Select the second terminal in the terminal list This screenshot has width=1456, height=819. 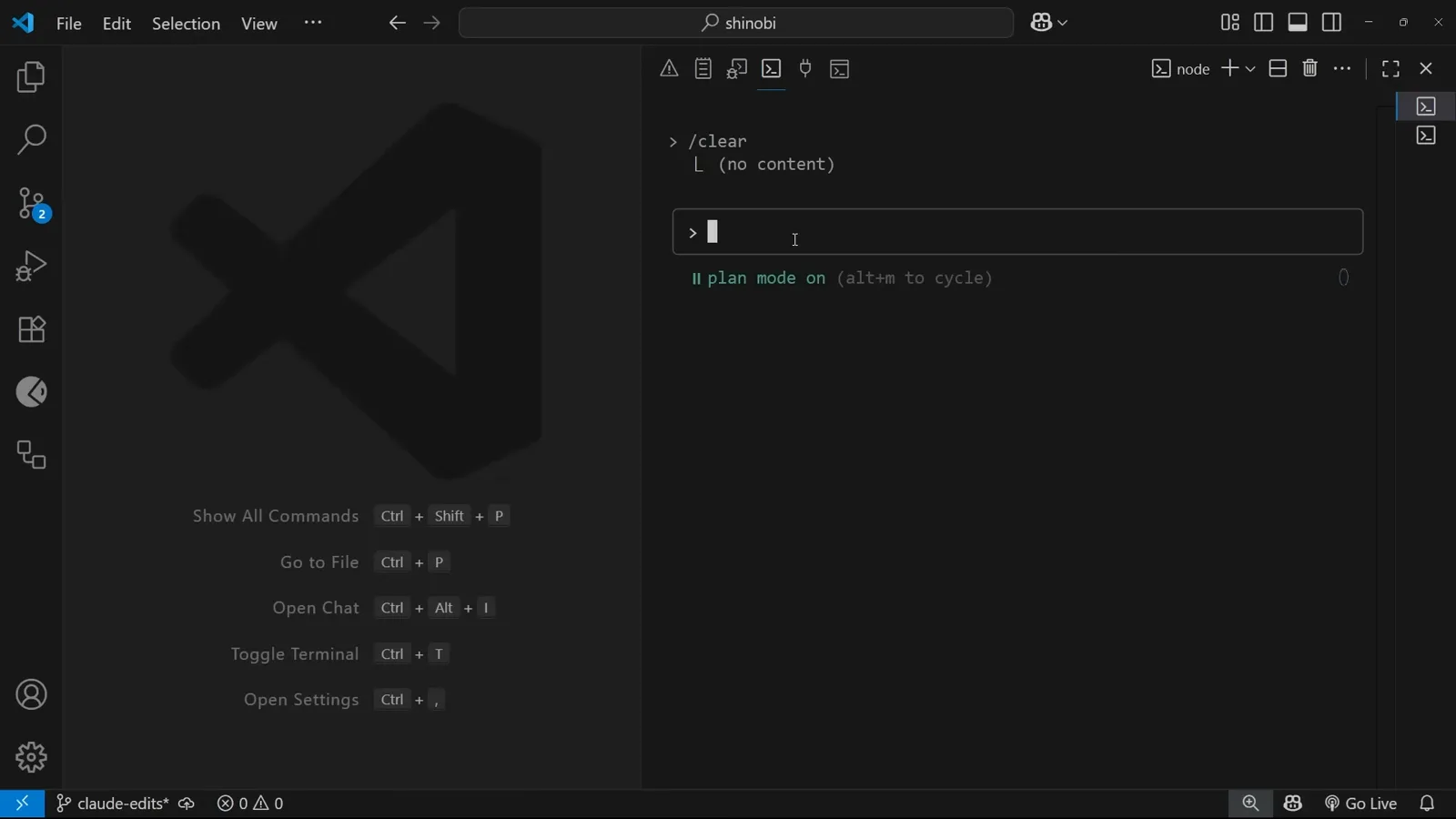(1426, 136)
